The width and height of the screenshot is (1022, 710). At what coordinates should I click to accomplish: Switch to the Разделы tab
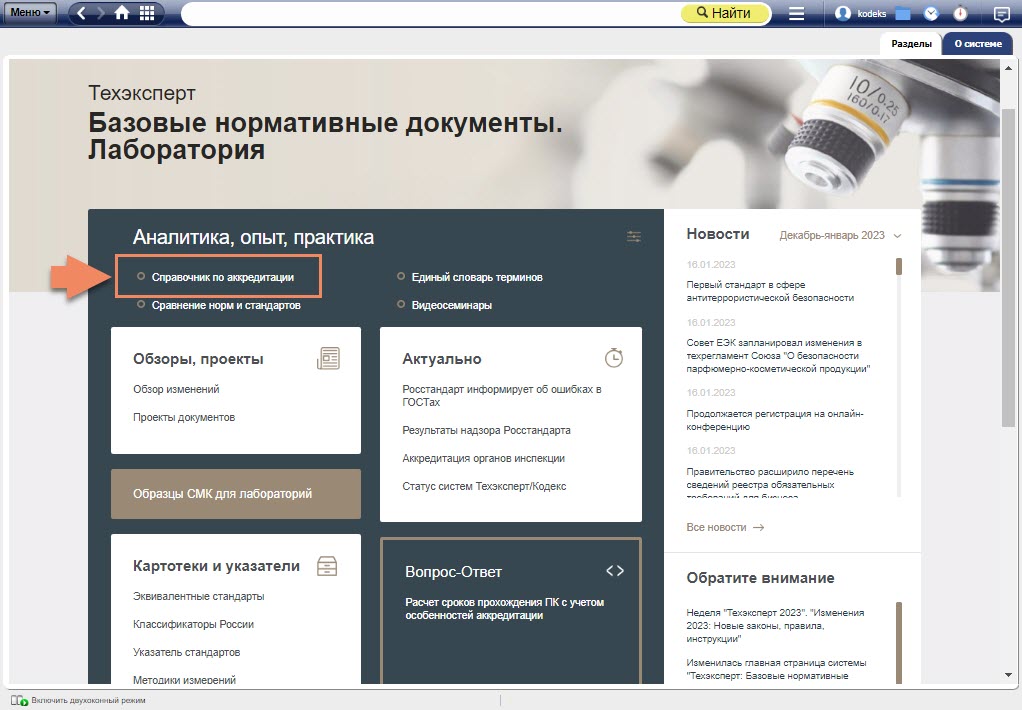coord(911,44)
